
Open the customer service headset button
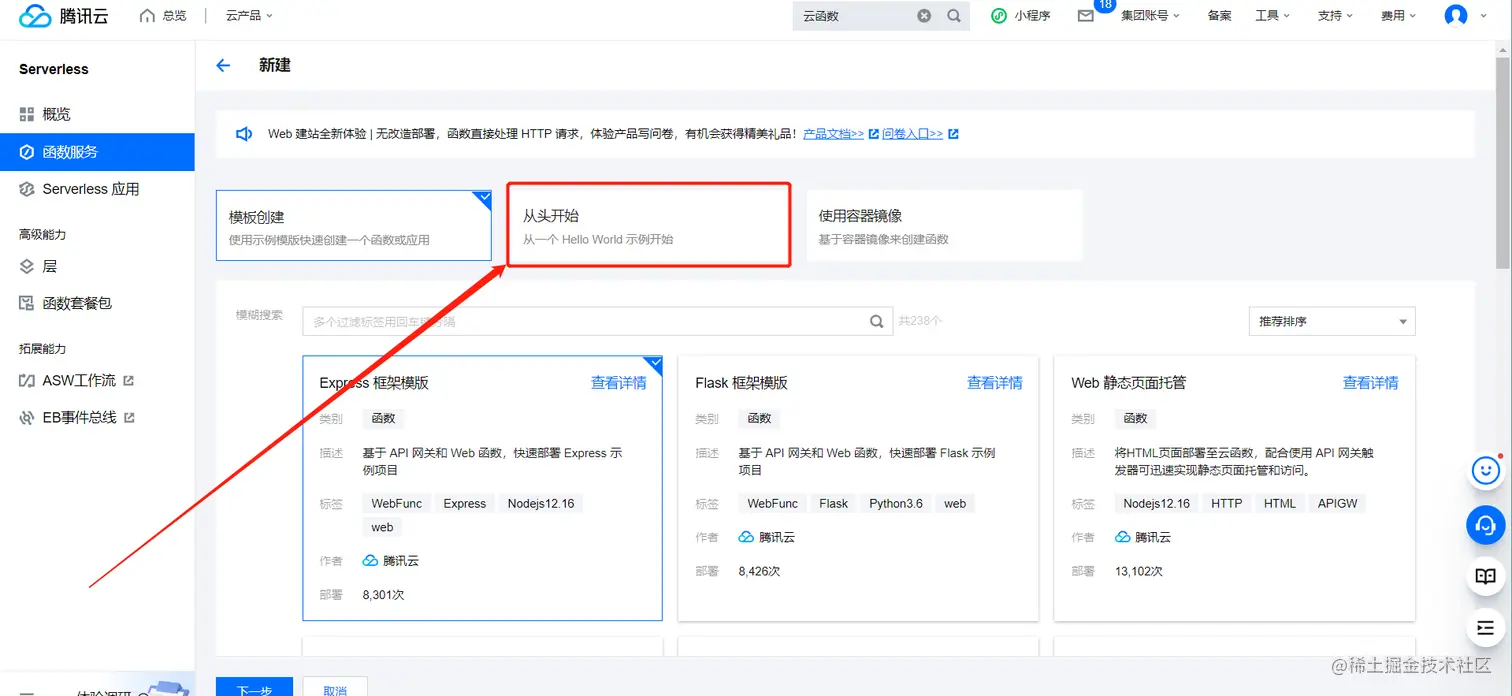point(1485,524)
